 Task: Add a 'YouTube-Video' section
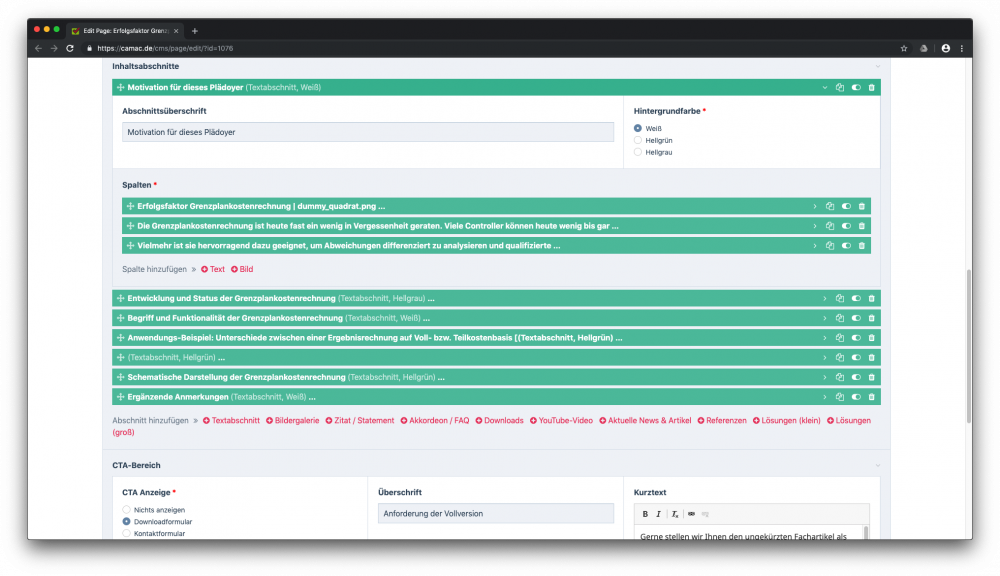tap(561, 421)
